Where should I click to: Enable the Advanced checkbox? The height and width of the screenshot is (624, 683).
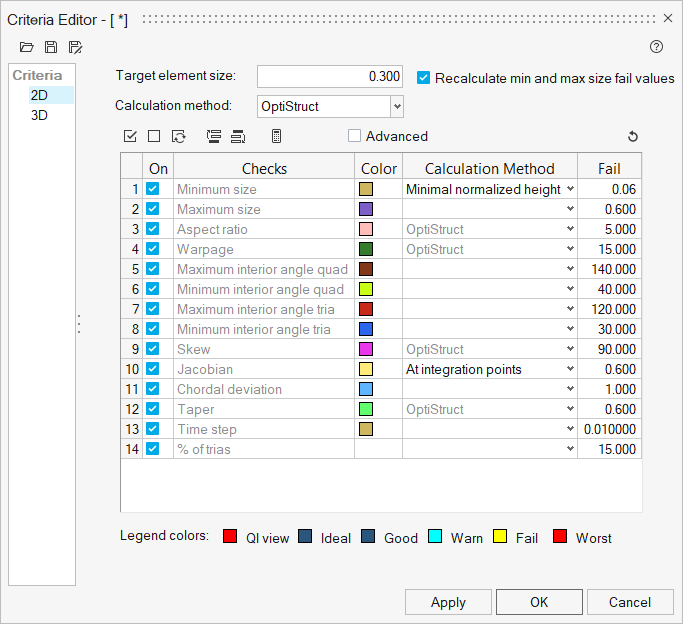(355, 136)
